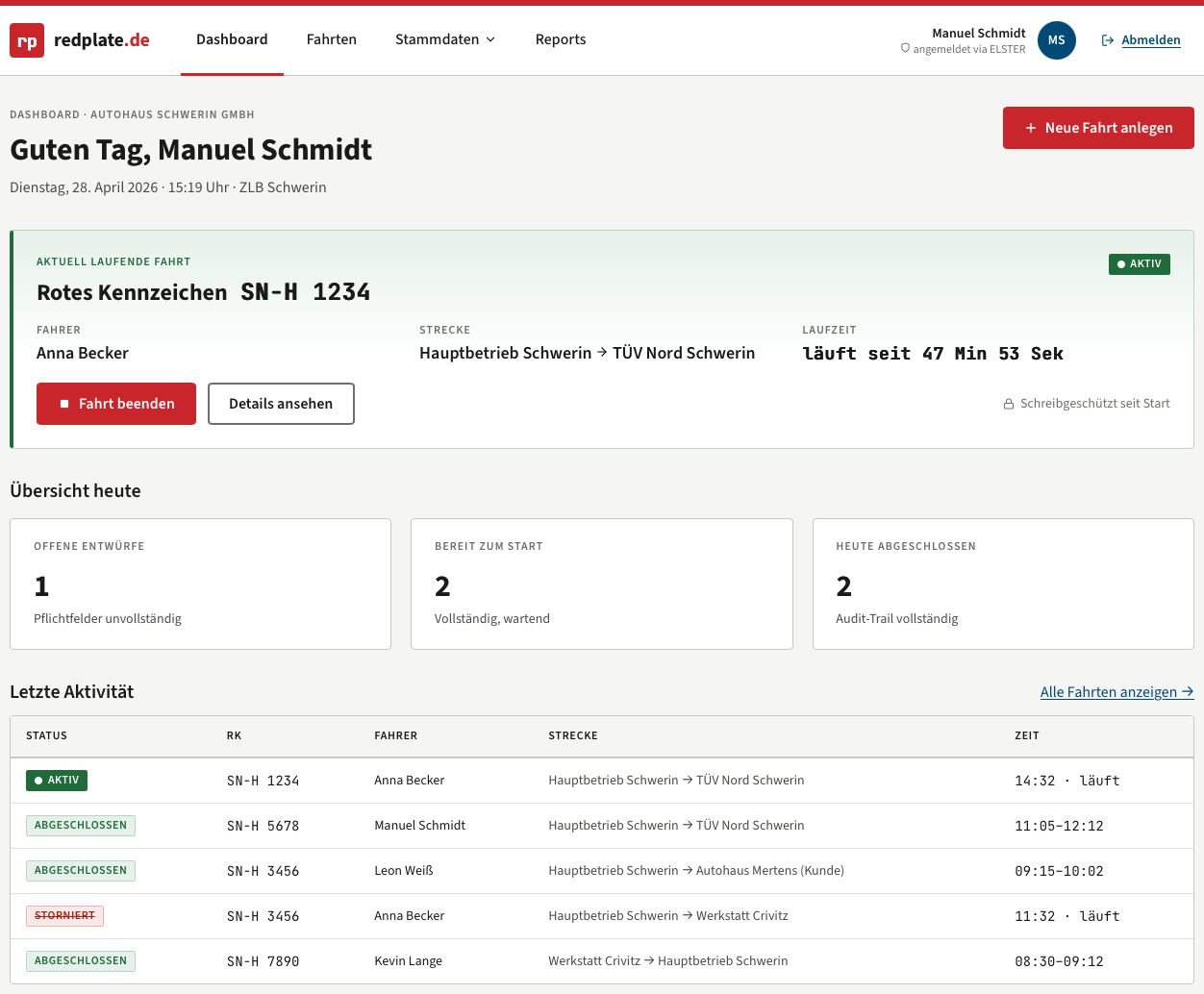The height and width of the screenshot is (994, 1204).
Task: Click plate SN-H 3456 in Leon Weiß row
Action: click(x=263, y=871)
